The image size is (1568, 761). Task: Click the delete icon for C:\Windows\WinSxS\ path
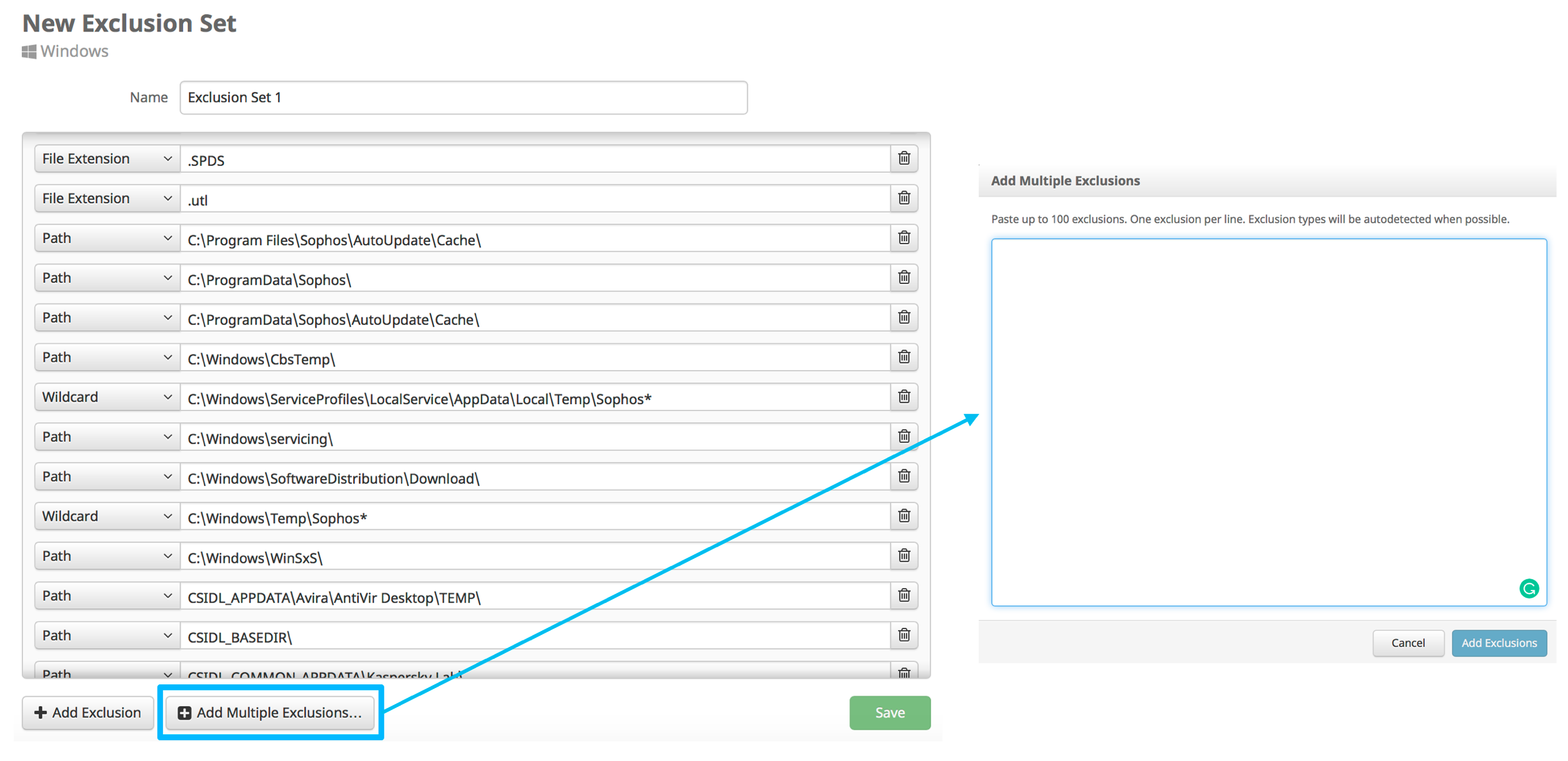tap(904, 557)
